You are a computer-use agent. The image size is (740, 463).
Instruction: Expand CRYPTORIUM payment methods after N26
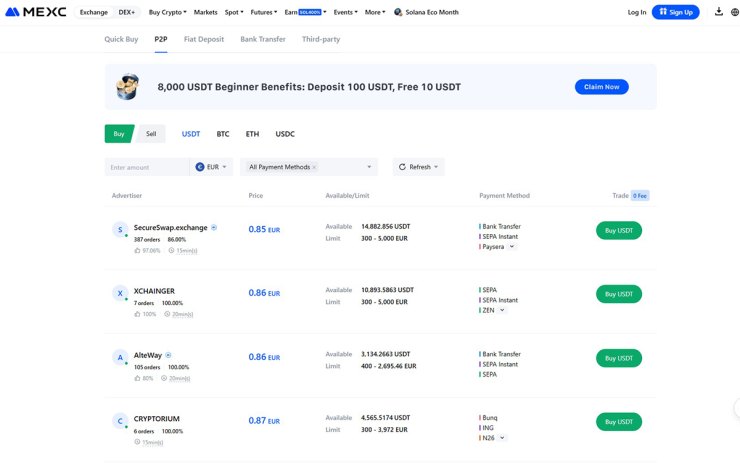[x=502, y=438]
